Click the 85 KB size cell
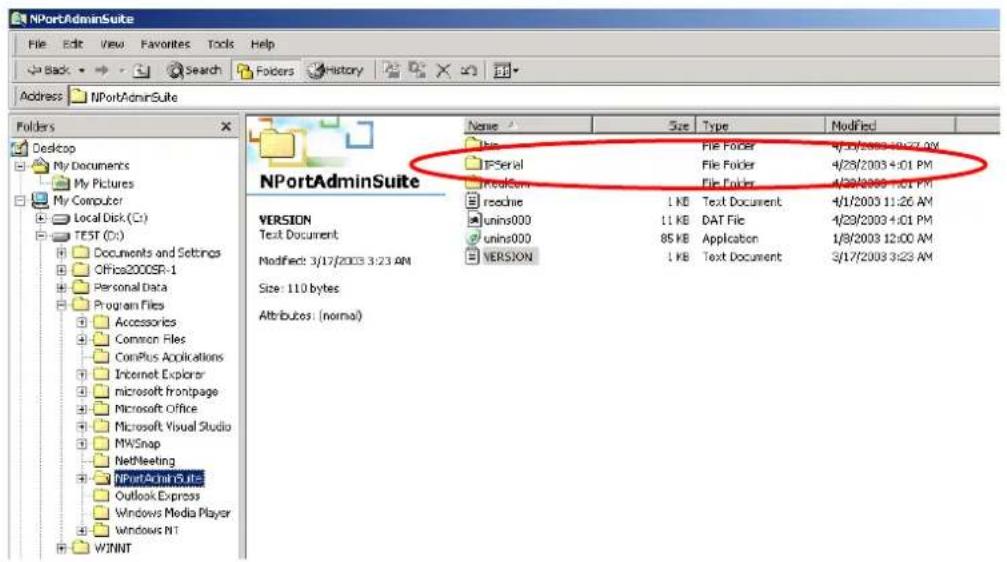 coord(675,238)
